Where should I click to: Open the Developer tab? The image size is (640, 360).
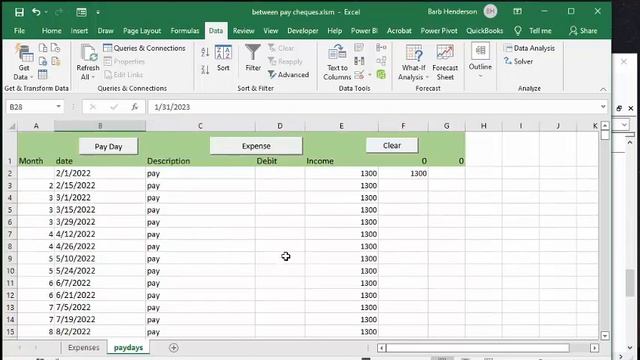(302, 31)
